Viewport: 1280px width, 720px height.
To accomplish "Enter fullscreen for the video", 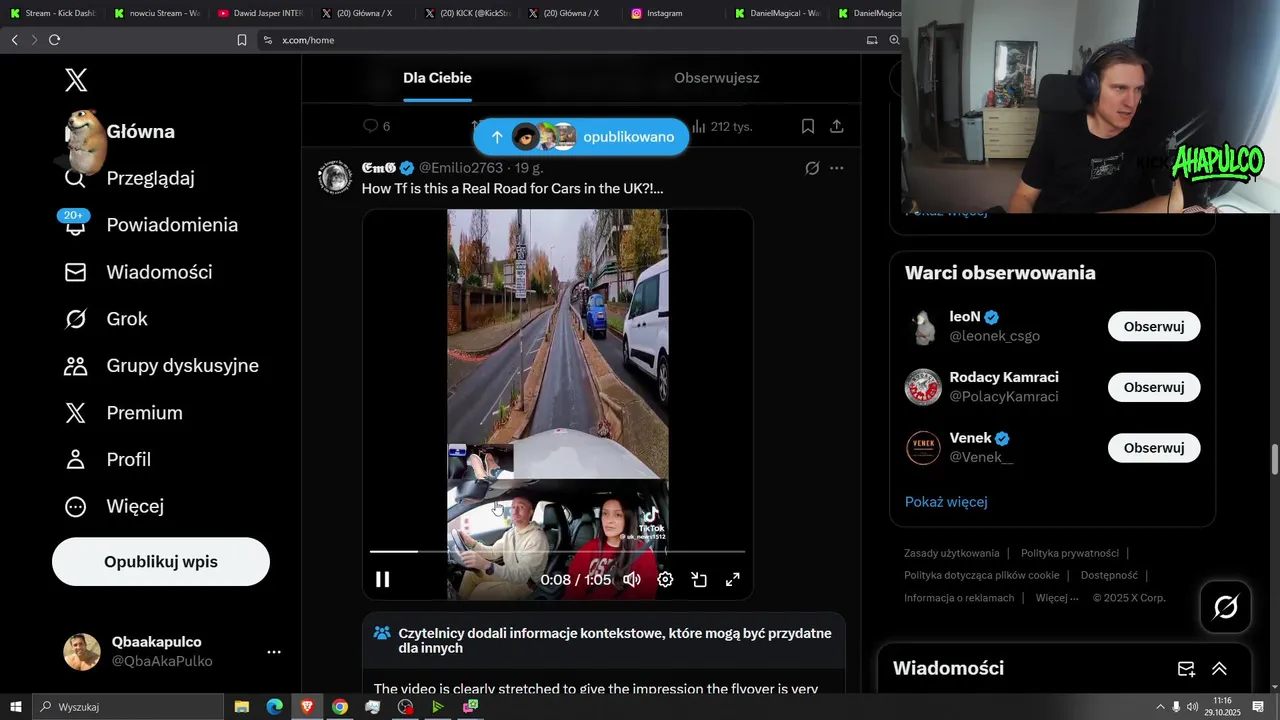I will (x=732, y=579).
